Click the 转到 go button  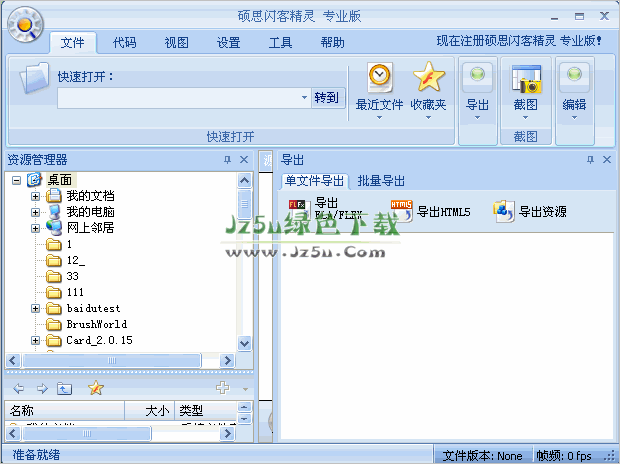point(327,97)
